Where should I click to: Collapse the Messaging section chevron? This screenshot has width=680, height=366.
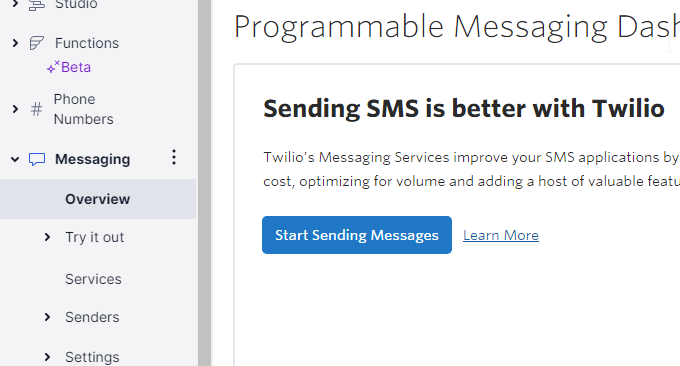pos(15,159)
